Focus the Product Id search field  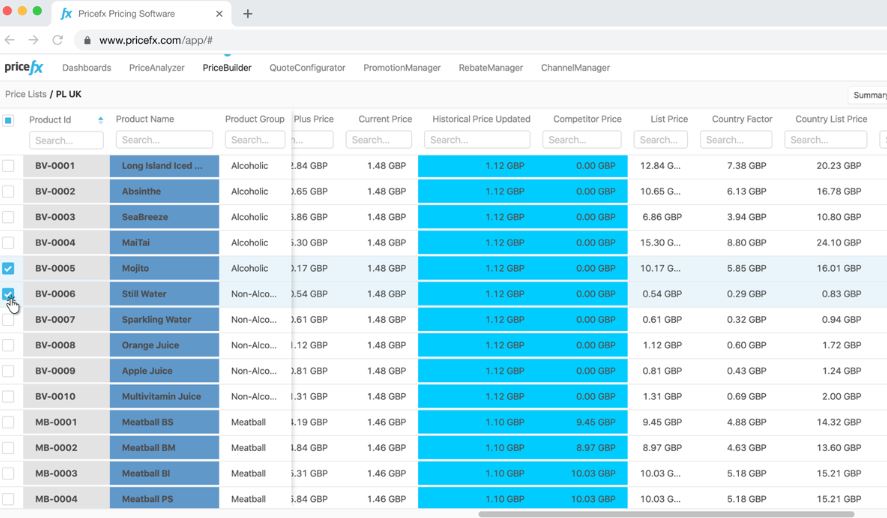(66, 140)
